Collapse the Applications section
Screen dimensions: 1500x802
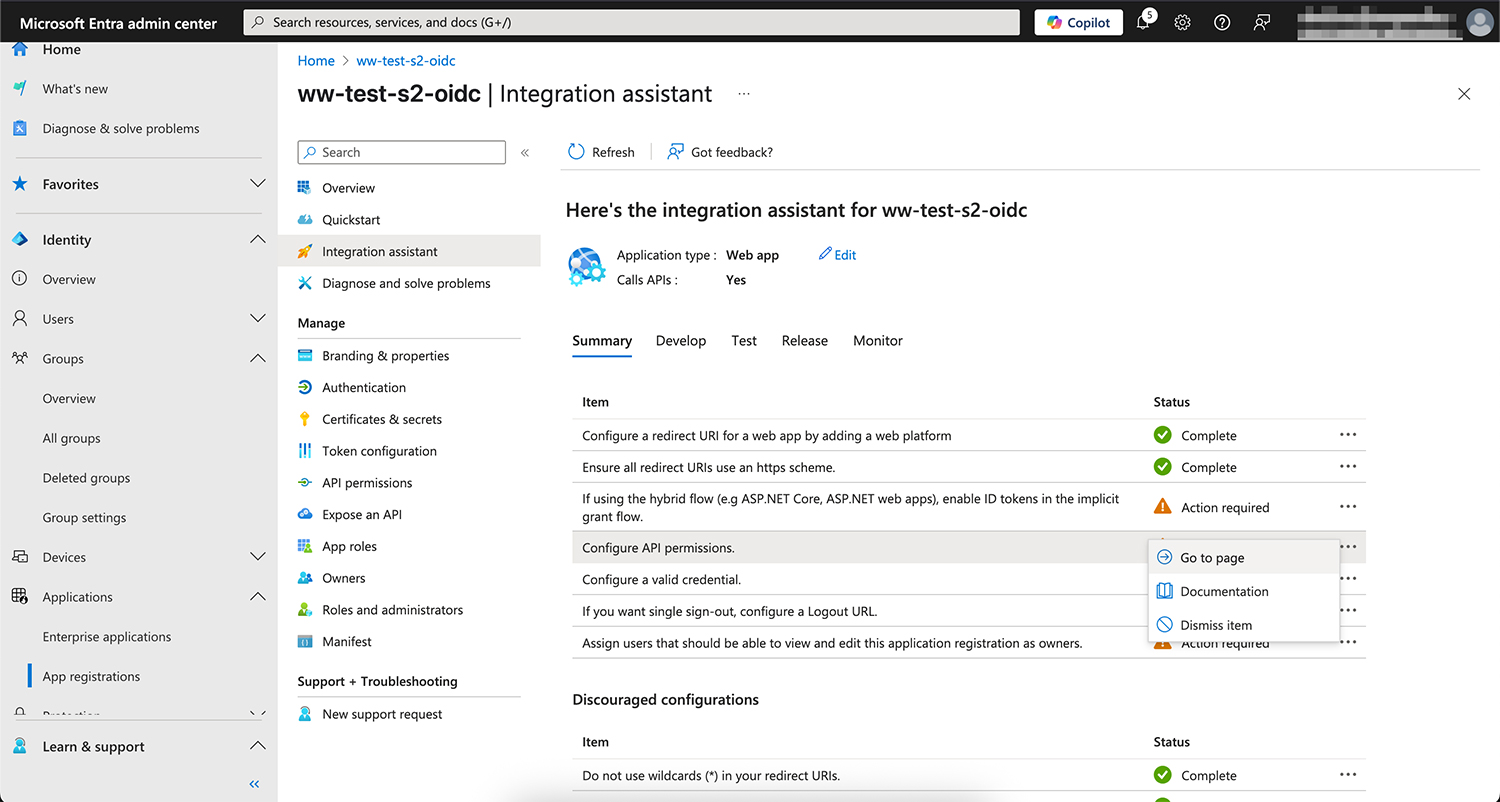tap(258, 596)
